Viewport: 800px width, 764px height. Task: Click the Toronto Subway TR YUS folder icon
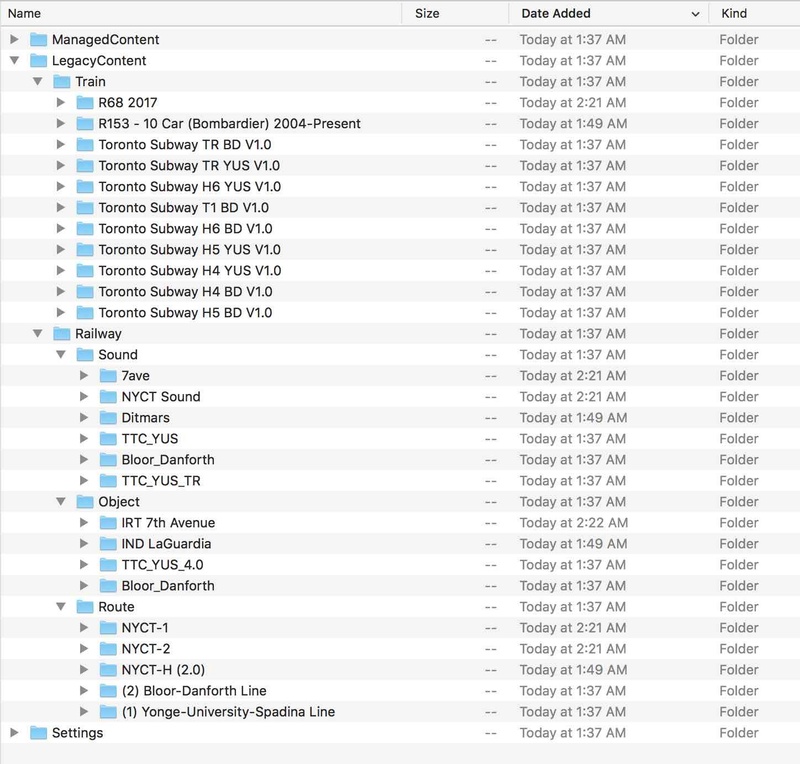click(85, 165)
